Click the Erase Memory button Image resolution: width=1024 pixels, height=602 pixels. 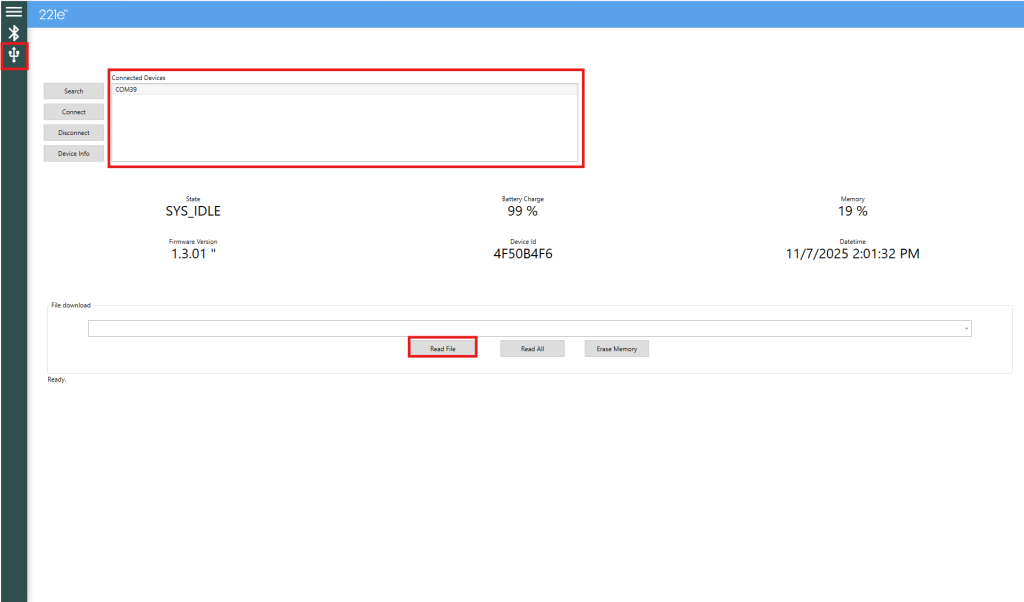pyautogui.click(x=617, y=348)
